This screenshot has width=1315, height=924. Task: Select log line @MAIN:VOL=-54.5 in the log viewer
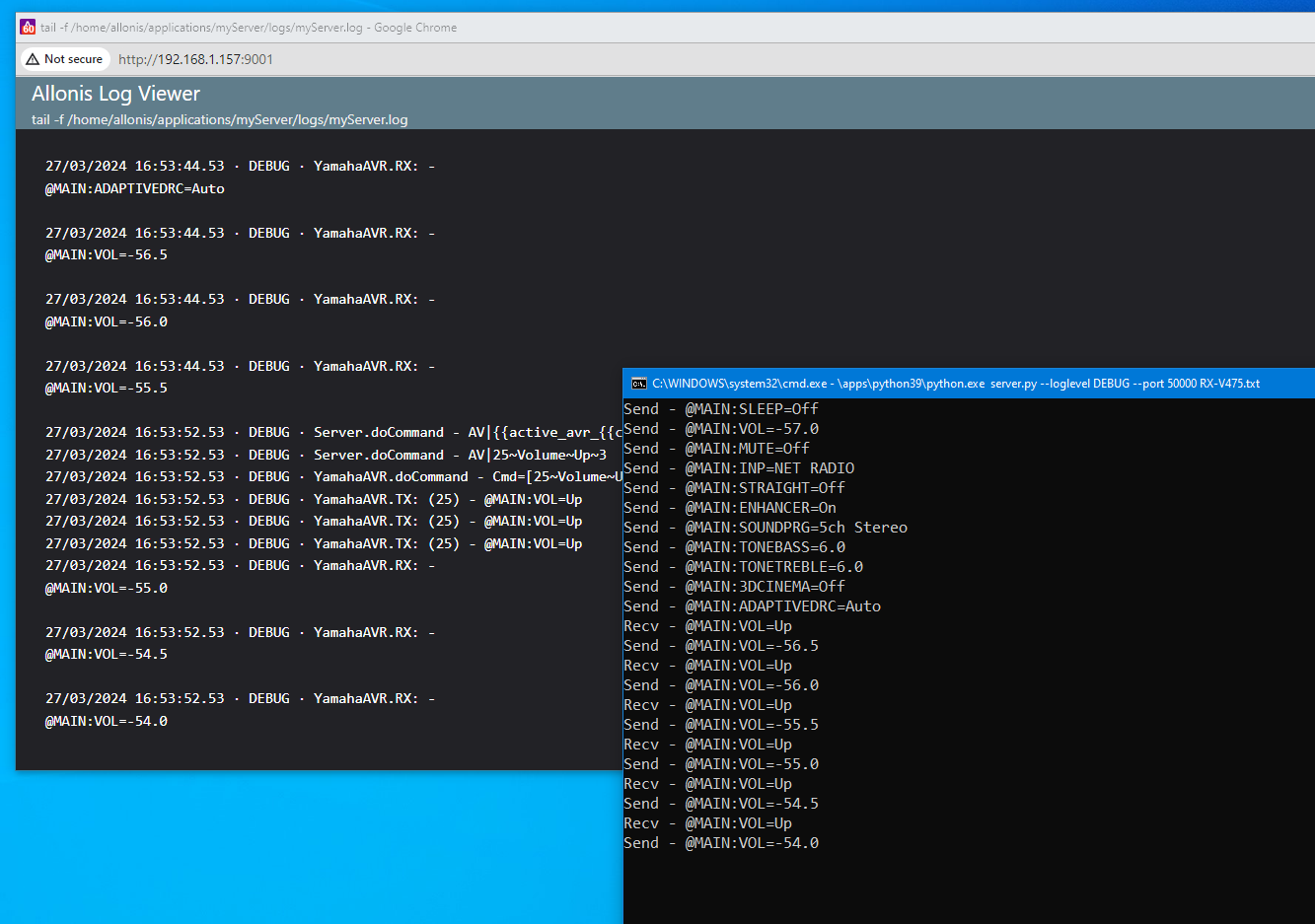pos(107,654)
